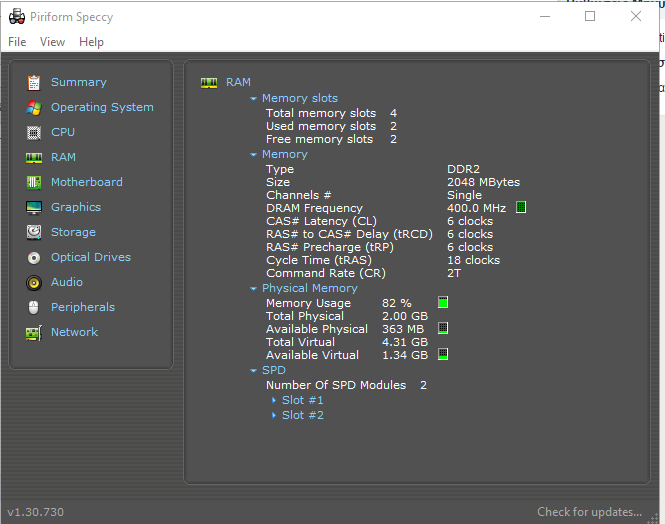This screenshot has width=665, height=524.
Task: Click the Piriform Speccy title bar app icon
Action: [17, 17]
